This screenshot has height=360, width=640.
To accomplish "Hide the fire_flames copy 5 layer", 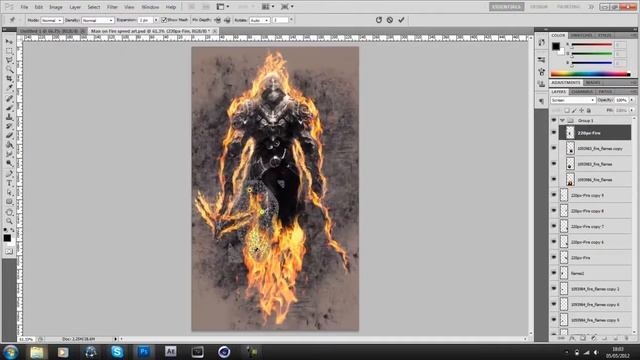I will (554, 320).
